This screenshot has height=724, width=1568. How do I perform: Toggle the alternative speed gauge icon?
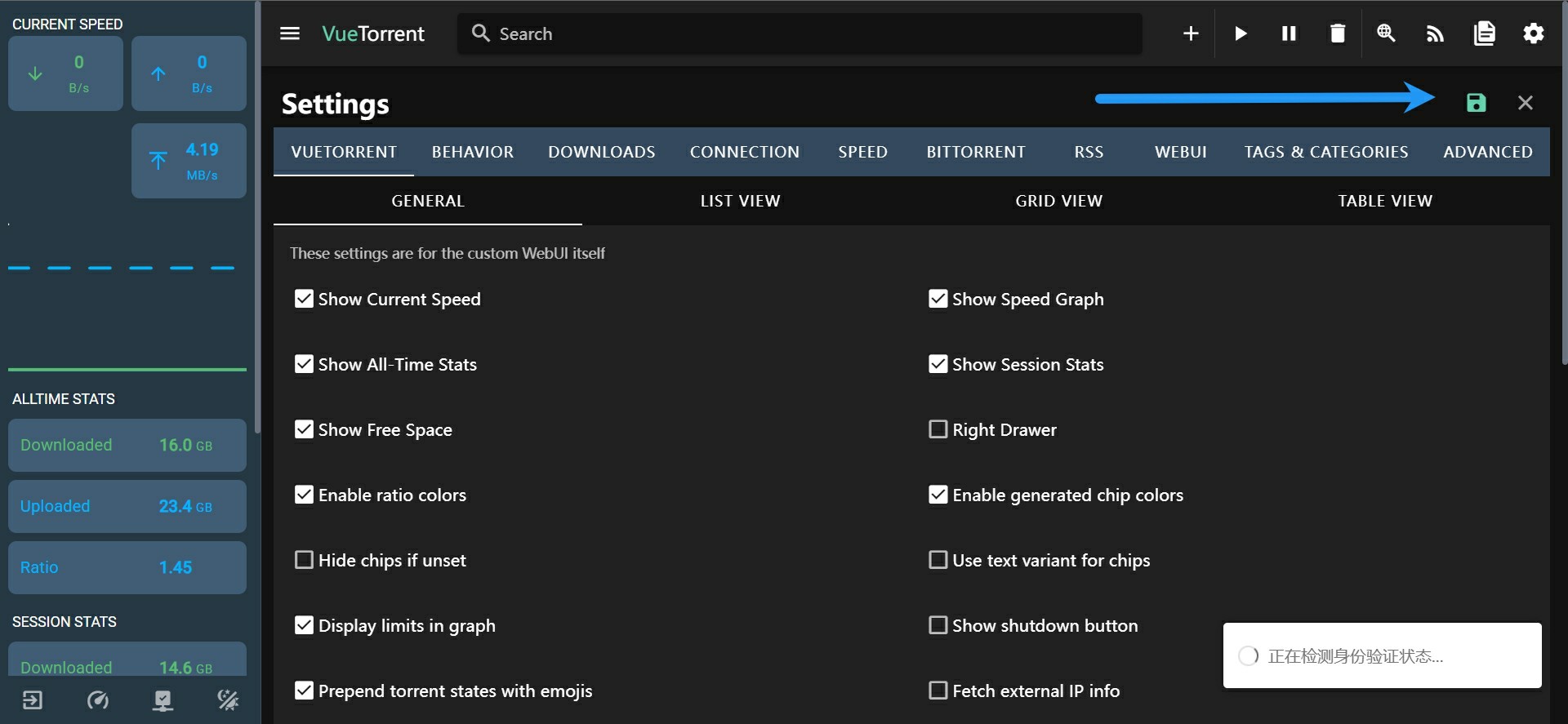point(98,700)
